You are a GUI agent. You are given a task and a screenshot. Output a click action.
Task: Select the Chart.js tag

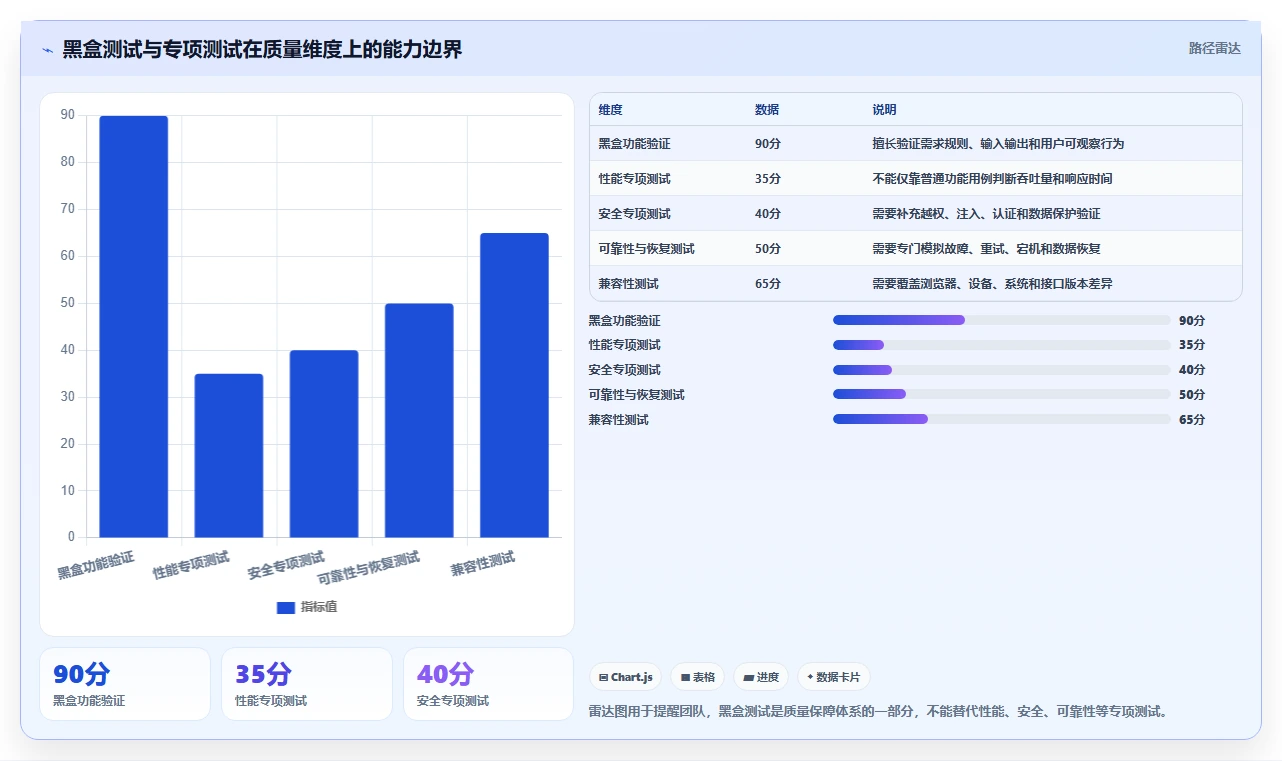click(x=625, y=677)
